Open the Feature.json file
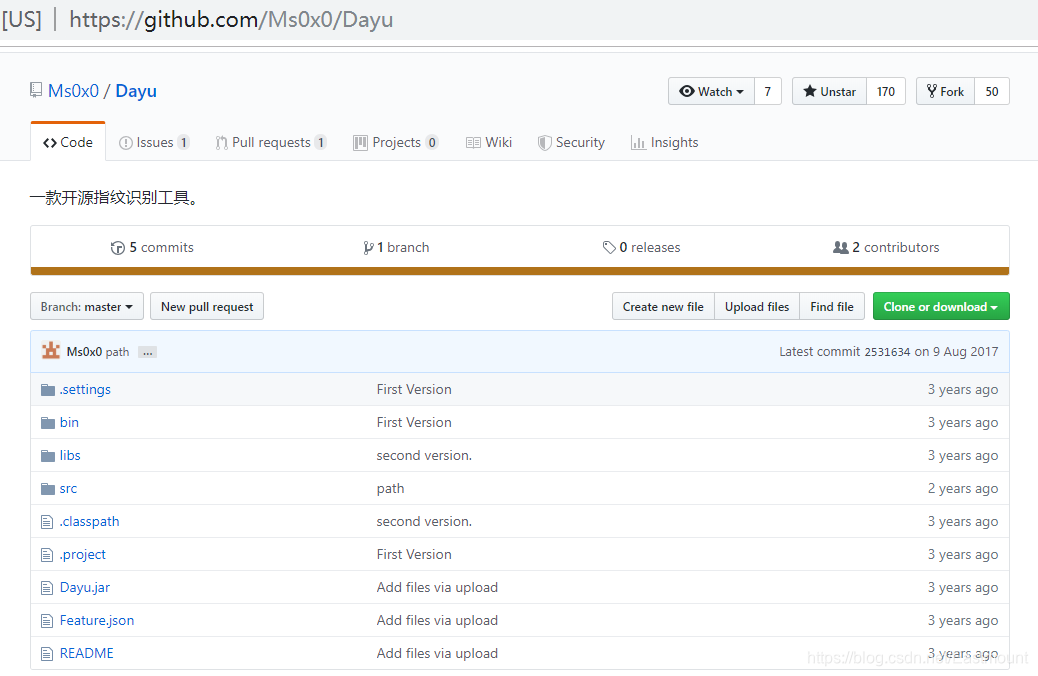1038x676 pixels. point(97,620)
